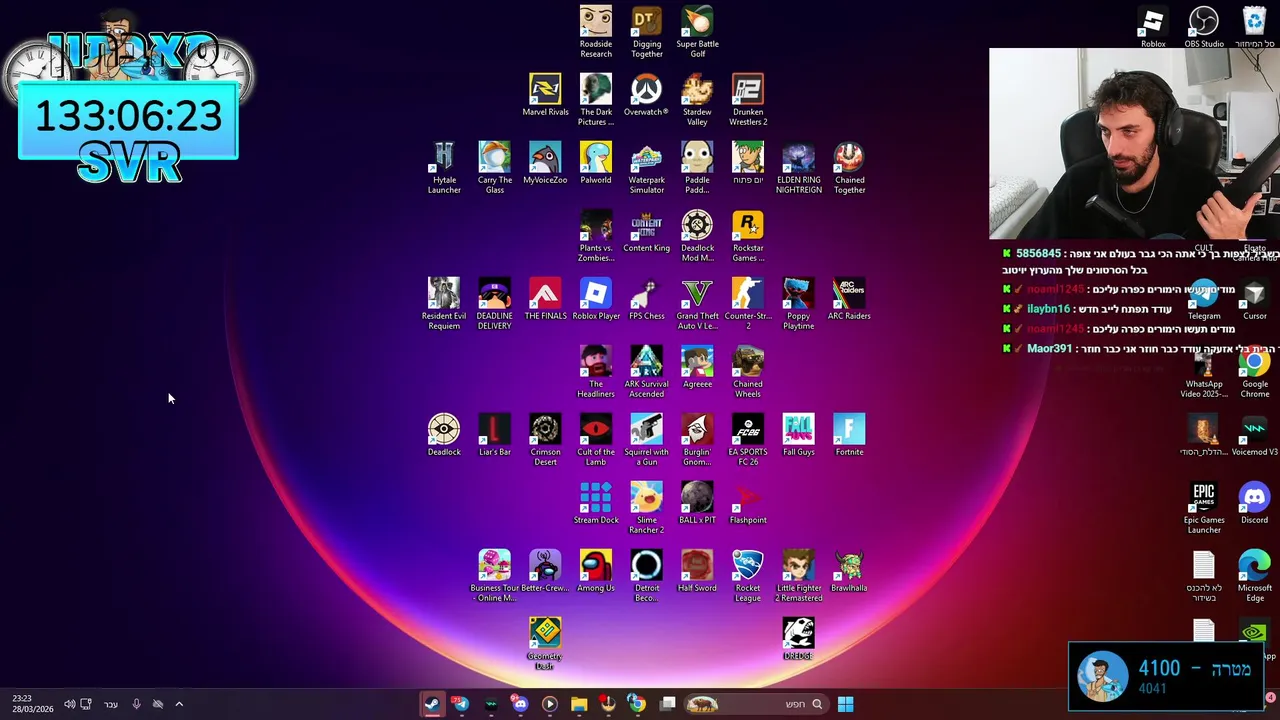The width and height of the screenshot is (1280, 720).
Task: Open the Hytale Launcher icon
Action: [444, 168]
